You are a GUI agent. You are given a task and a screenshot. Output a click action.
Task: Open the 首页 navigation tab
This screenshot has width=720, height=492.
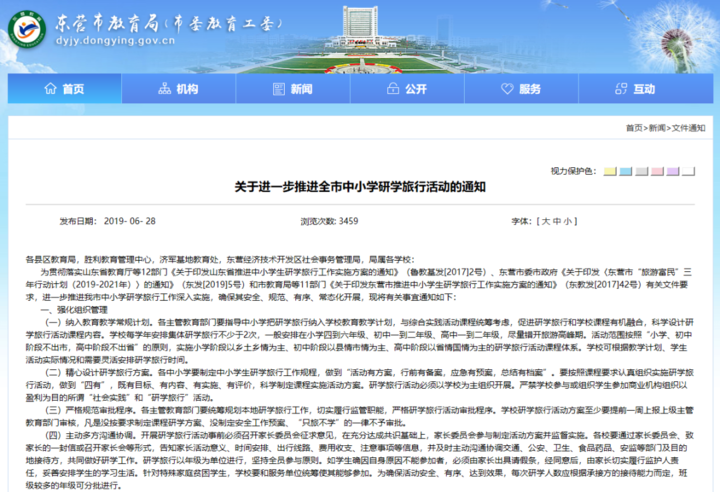point(65,88)
